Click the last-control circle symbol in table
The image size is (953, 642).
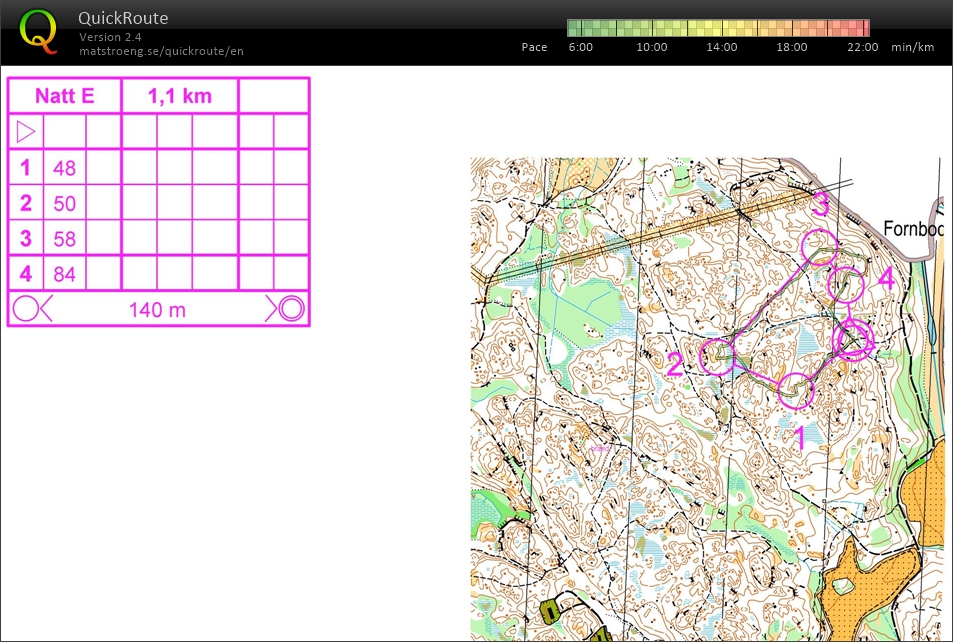pos(26,309)
